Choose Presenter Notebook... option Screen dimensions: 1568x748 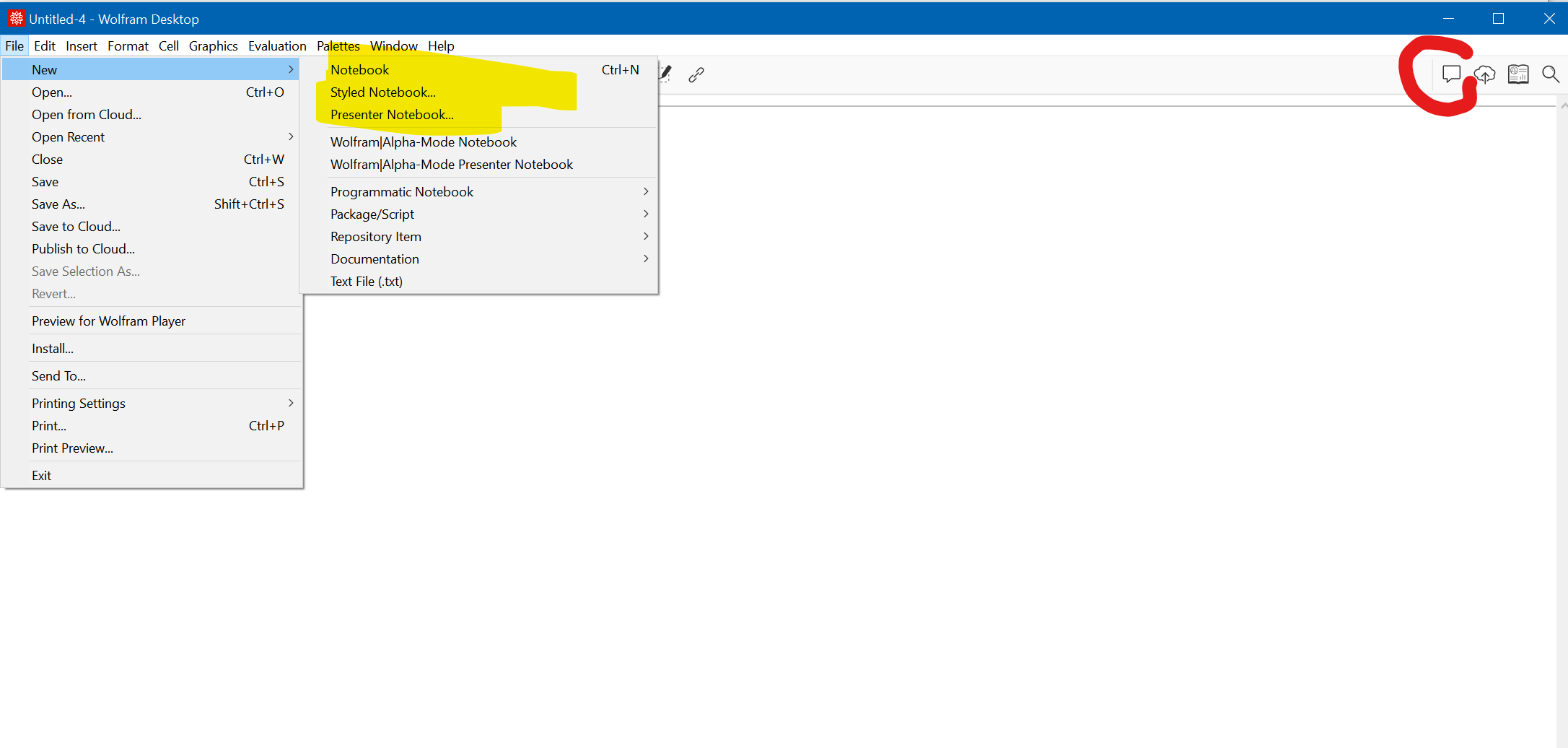pos(479,115)
